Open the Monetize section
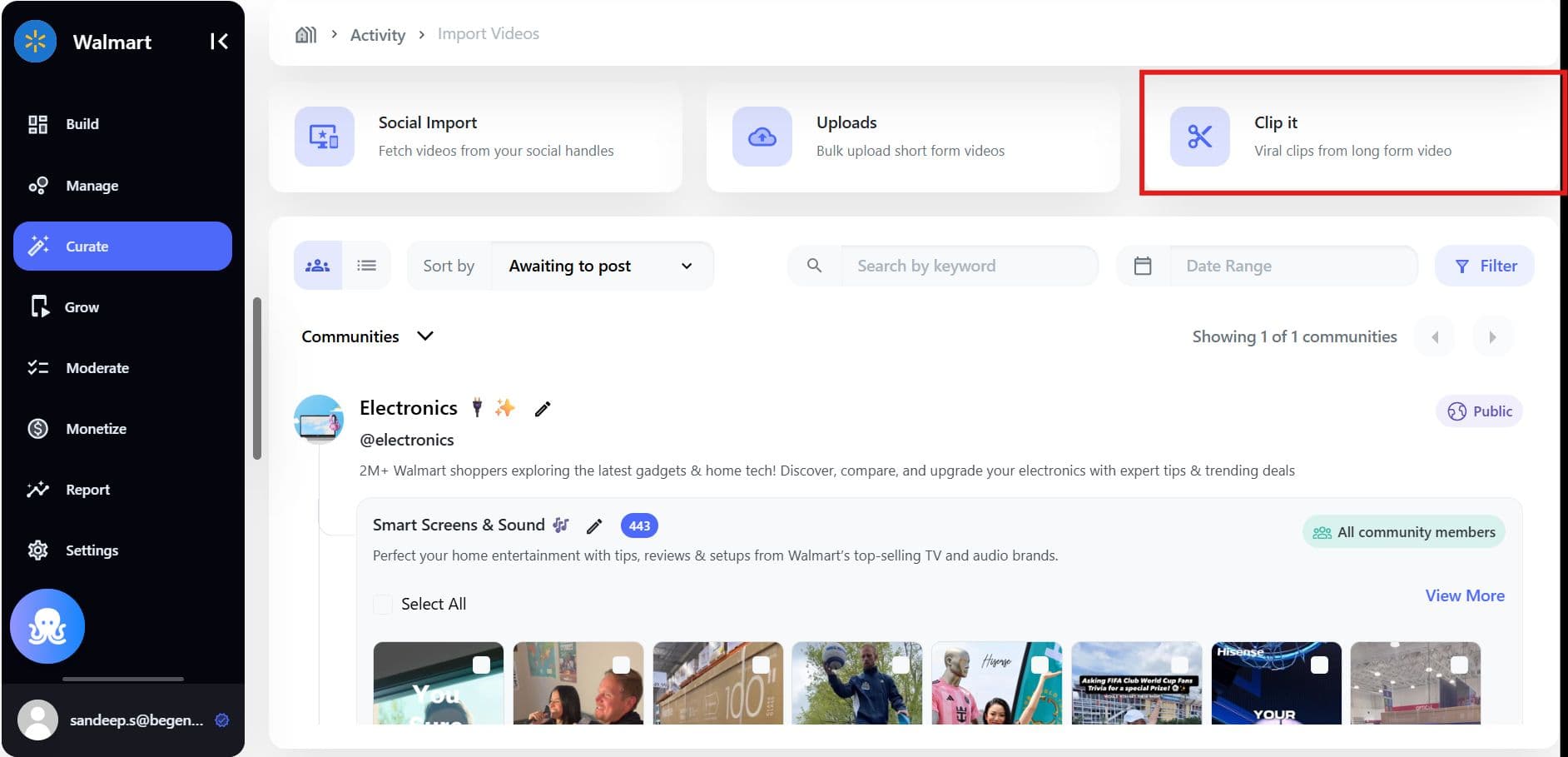Screen dimensions: 1568x757 [122, 429]
